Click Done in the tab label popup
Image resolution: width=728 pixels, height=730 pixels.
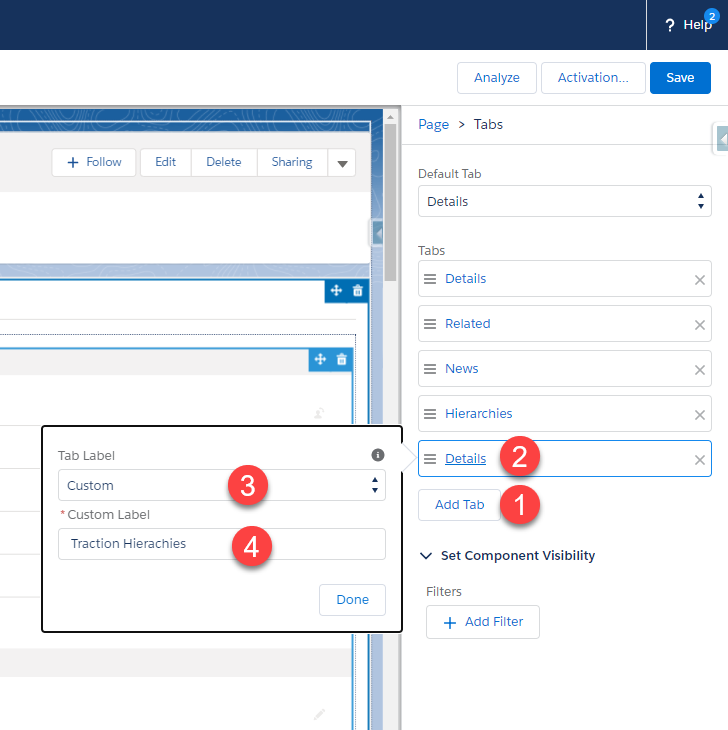(x=352, y=600)
